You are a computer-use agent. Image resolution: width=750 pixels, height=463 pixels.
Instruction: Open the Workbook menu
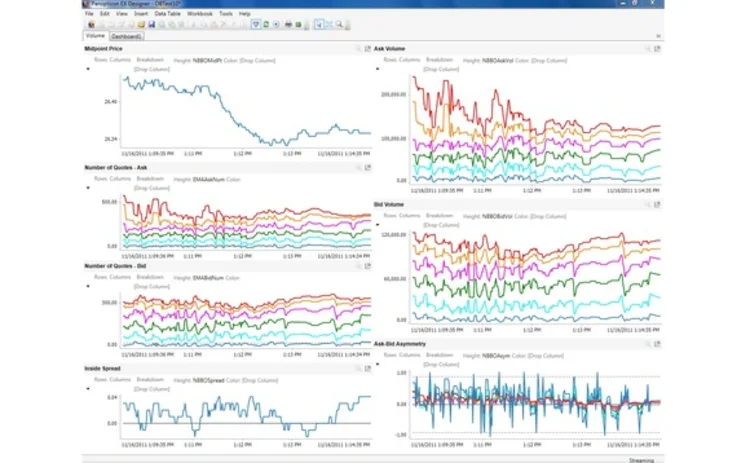[x=199, y=14]
